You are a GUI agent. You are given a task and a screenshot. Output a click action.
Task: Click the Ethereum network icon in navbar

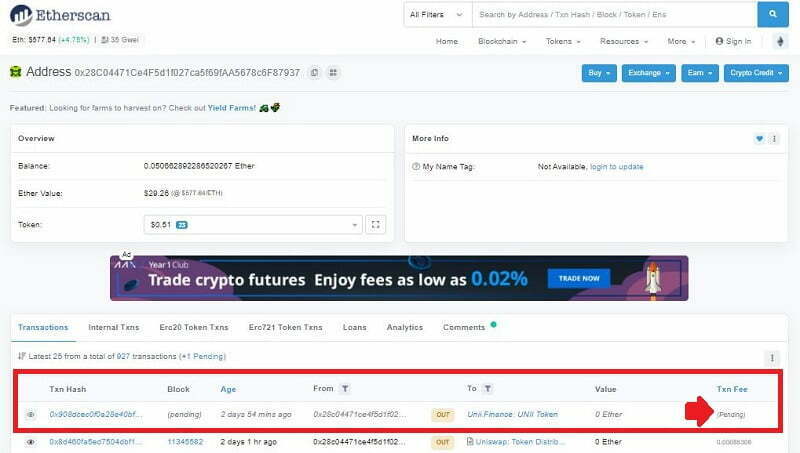(780, 41)
